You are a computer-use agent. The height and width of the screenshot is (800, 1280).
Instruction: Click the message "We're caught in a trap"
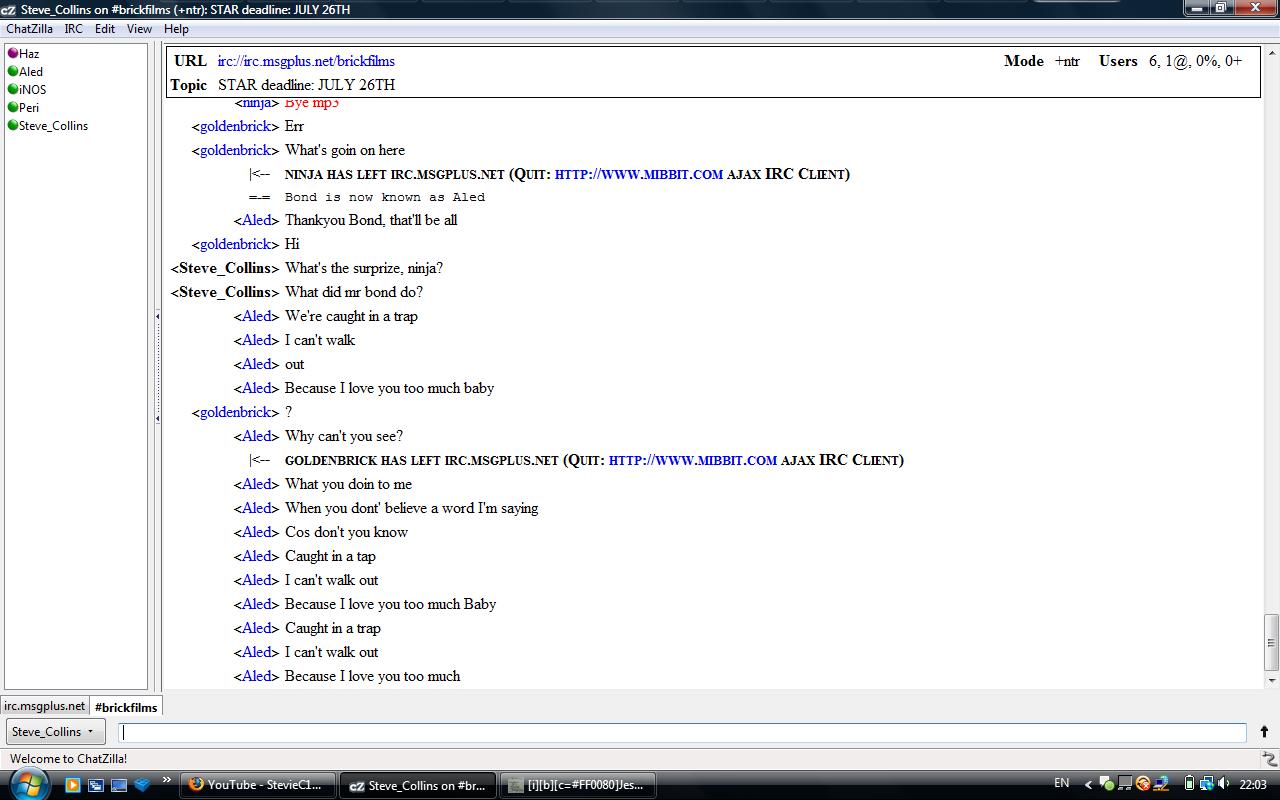pyautogui.click(x=351, y=316)
